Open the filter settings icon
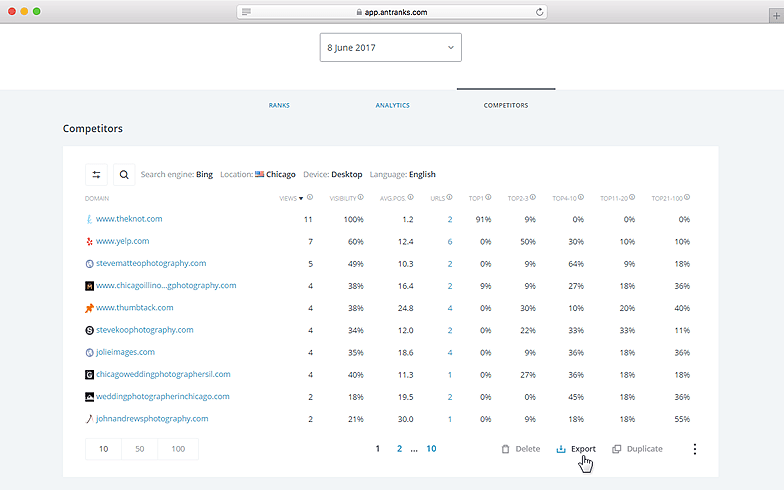 97,175
